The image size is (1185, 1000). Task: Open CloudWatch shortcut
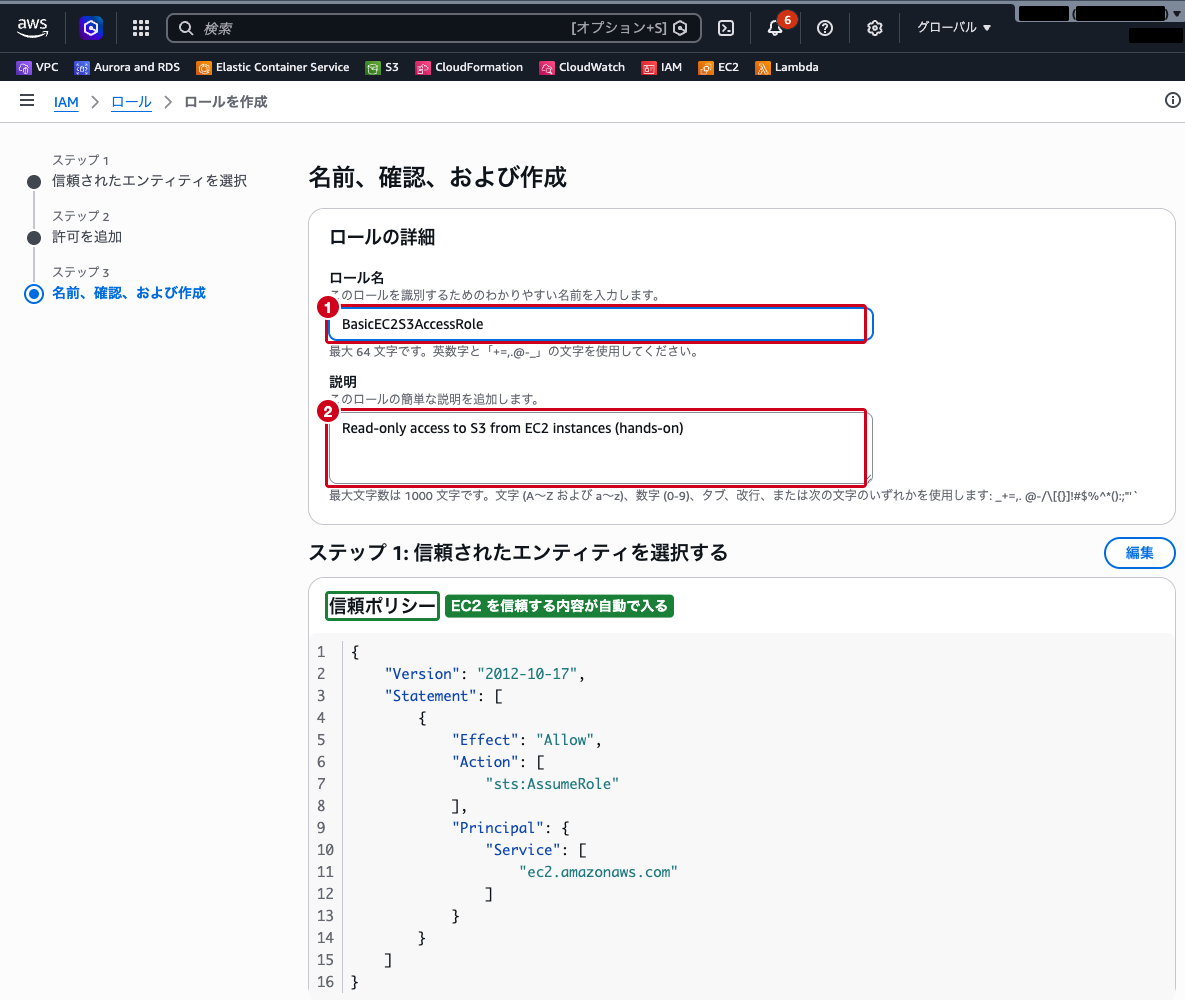582,67
